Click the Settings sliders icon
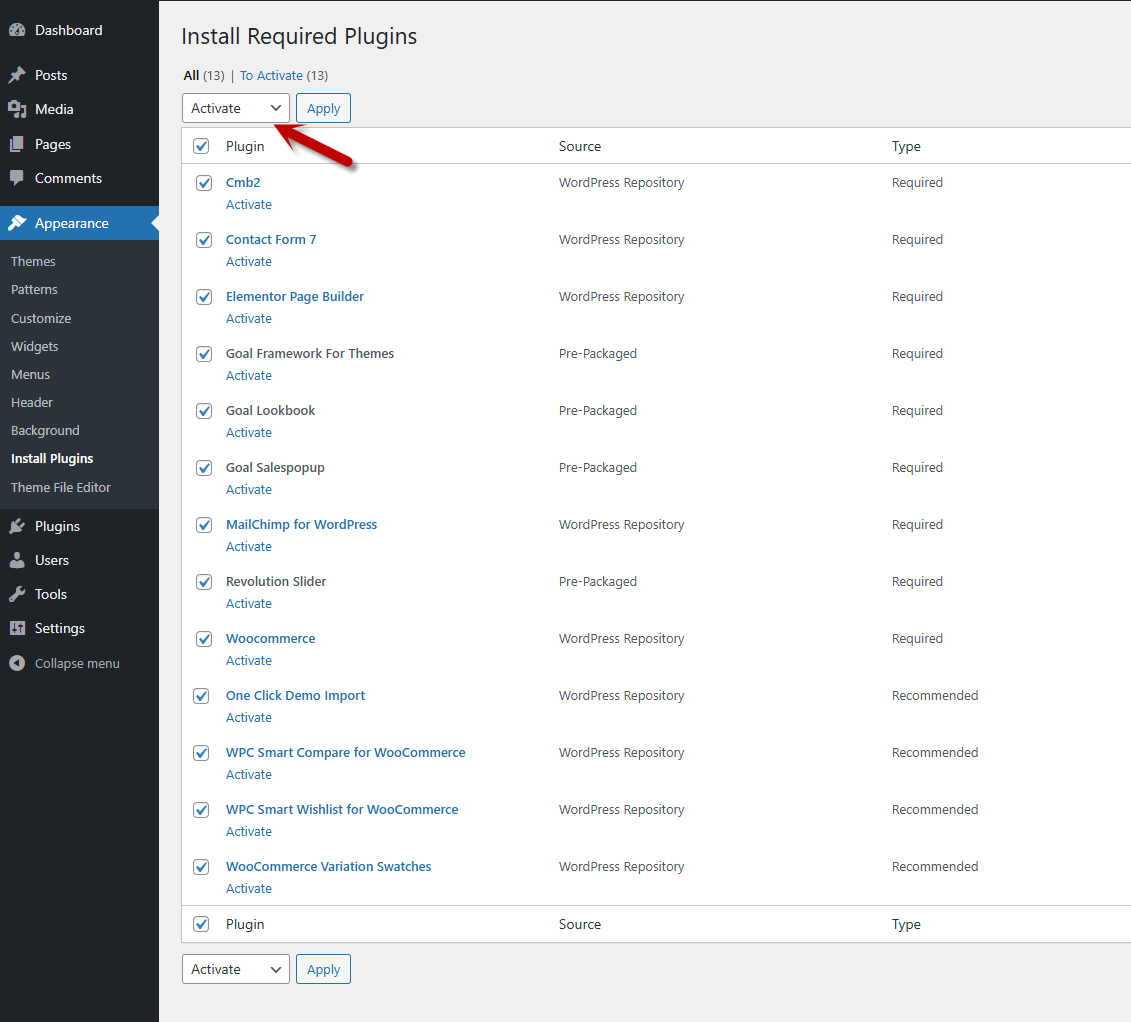This screenshot has width=1131, height=1022. click(17, 628)
